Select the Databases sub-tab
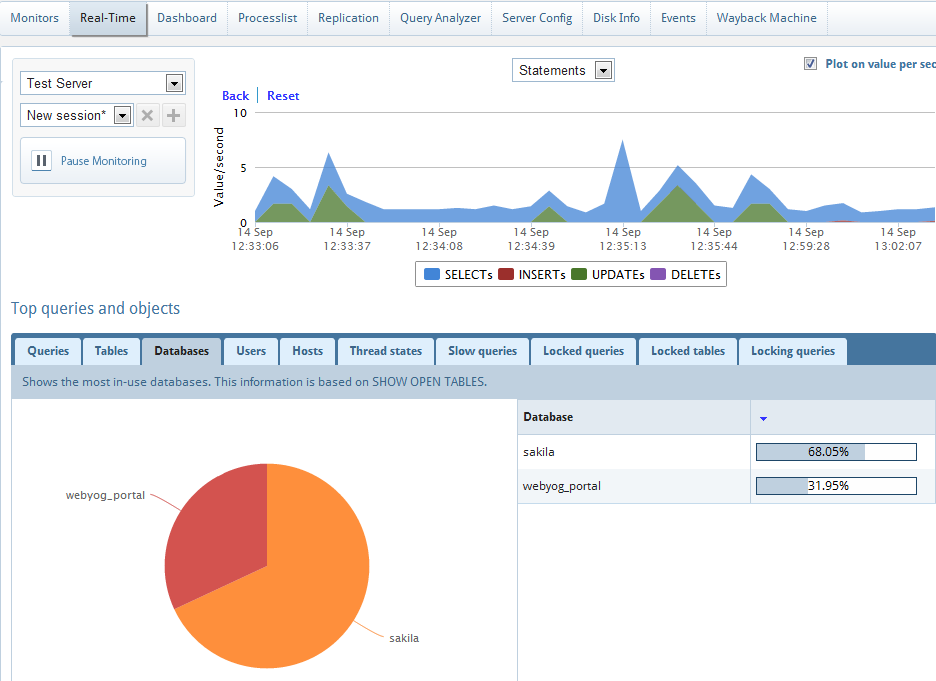936x681 pixels. 181,351
